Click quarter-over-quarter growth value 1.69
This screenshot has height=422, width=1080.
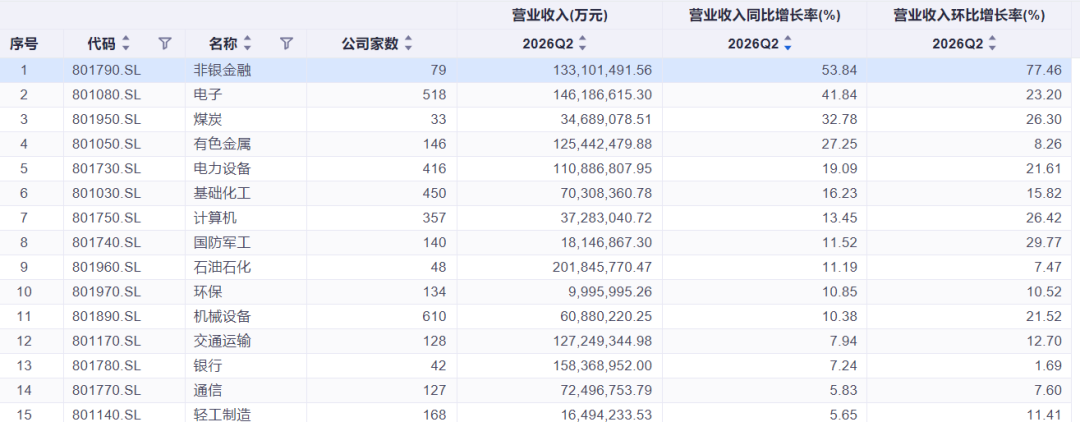pyautogui.click(x=1049, y=365)
